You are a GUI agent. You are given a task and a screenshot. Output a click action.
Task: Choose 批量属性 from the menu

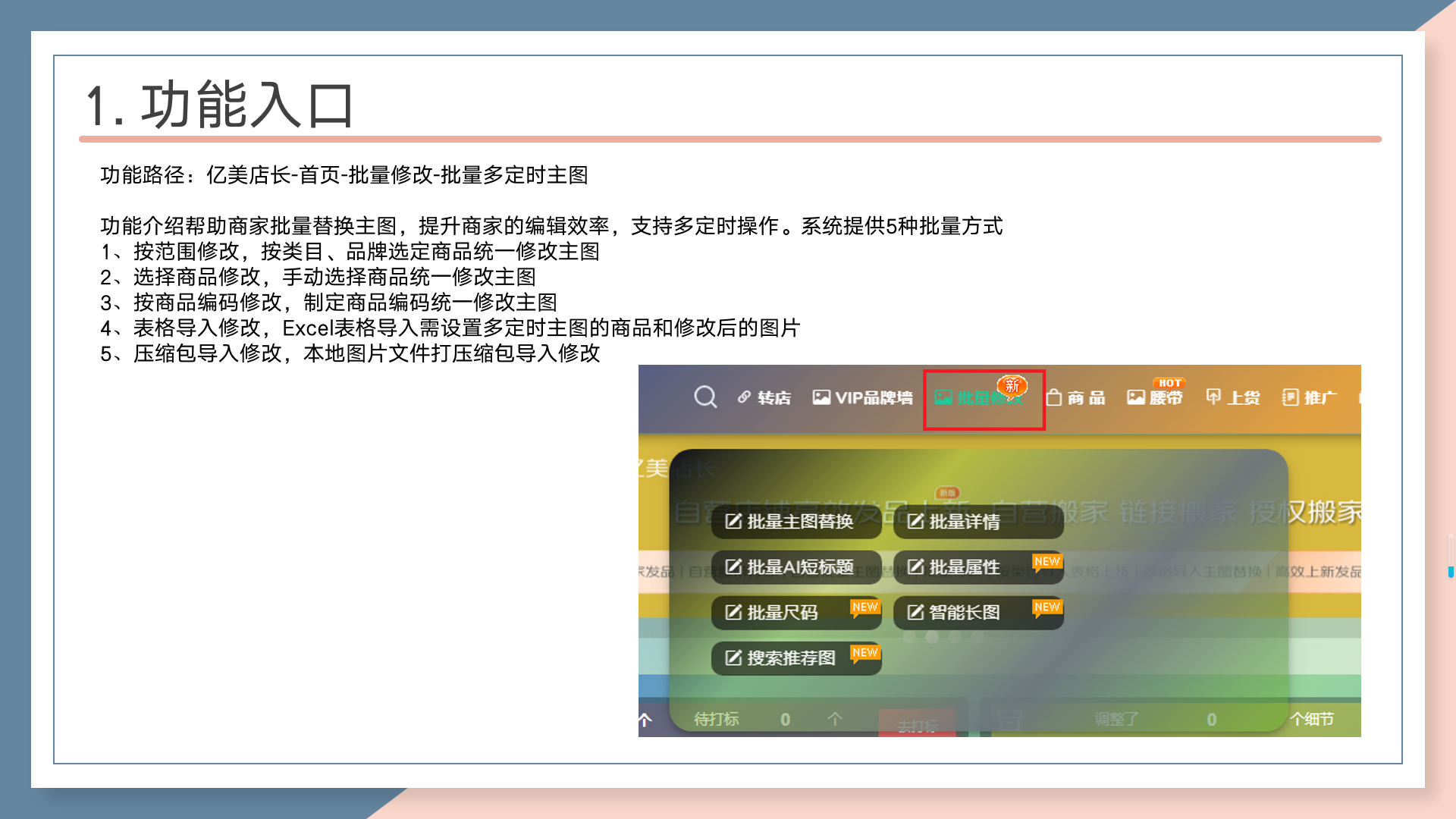pyautogui.click(x=977, y=567)
